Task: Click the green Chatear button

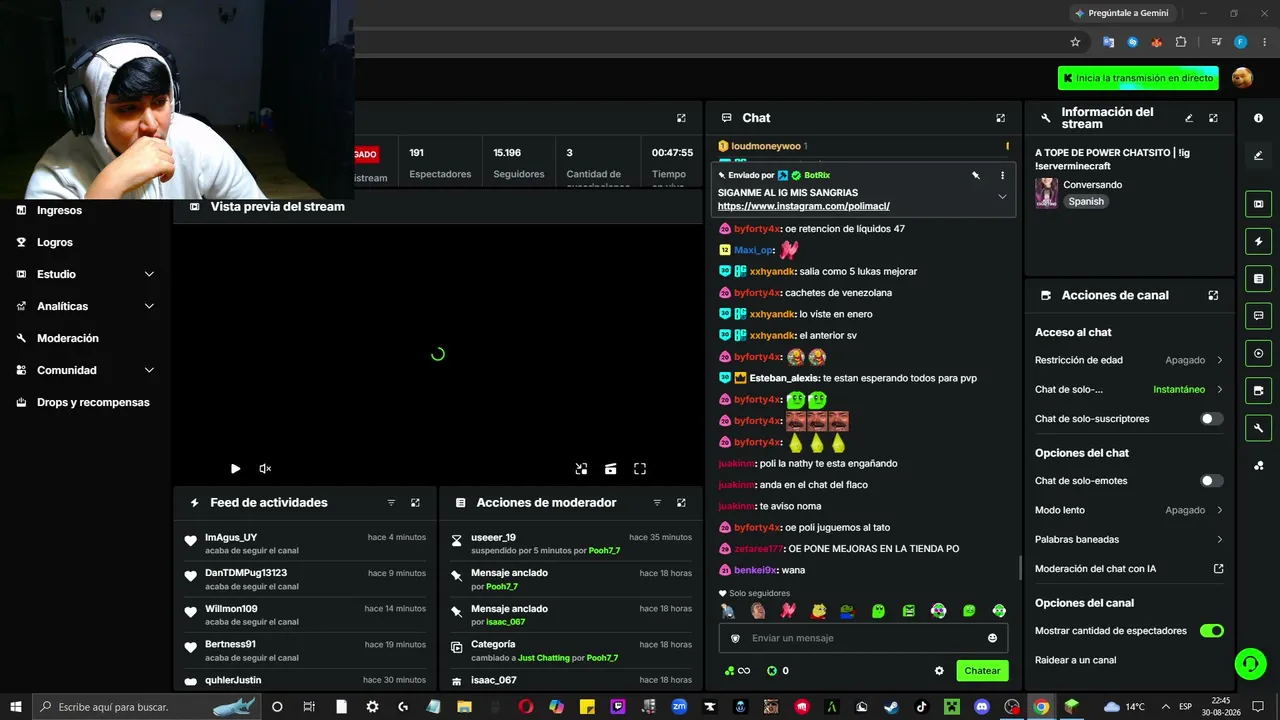Action: (x=982, y=671)
